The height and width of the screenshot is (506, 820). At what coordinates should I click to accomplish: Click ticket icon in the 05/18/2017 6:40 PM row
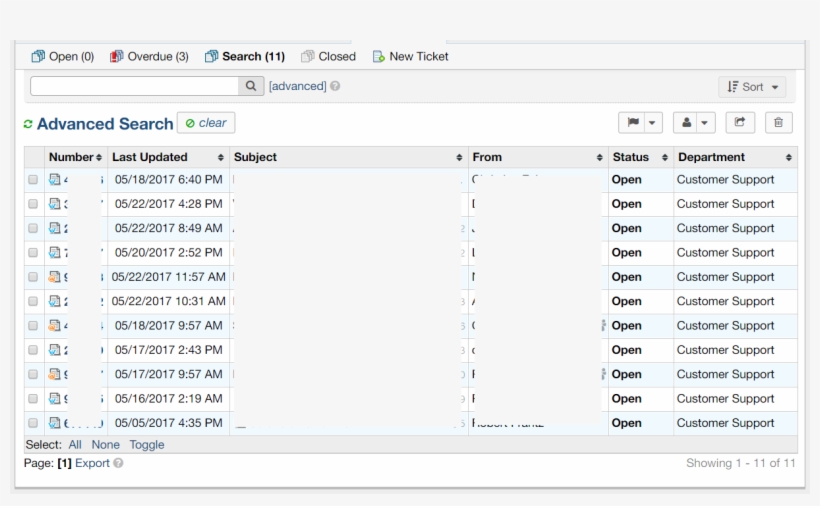[x=55, y=180]
